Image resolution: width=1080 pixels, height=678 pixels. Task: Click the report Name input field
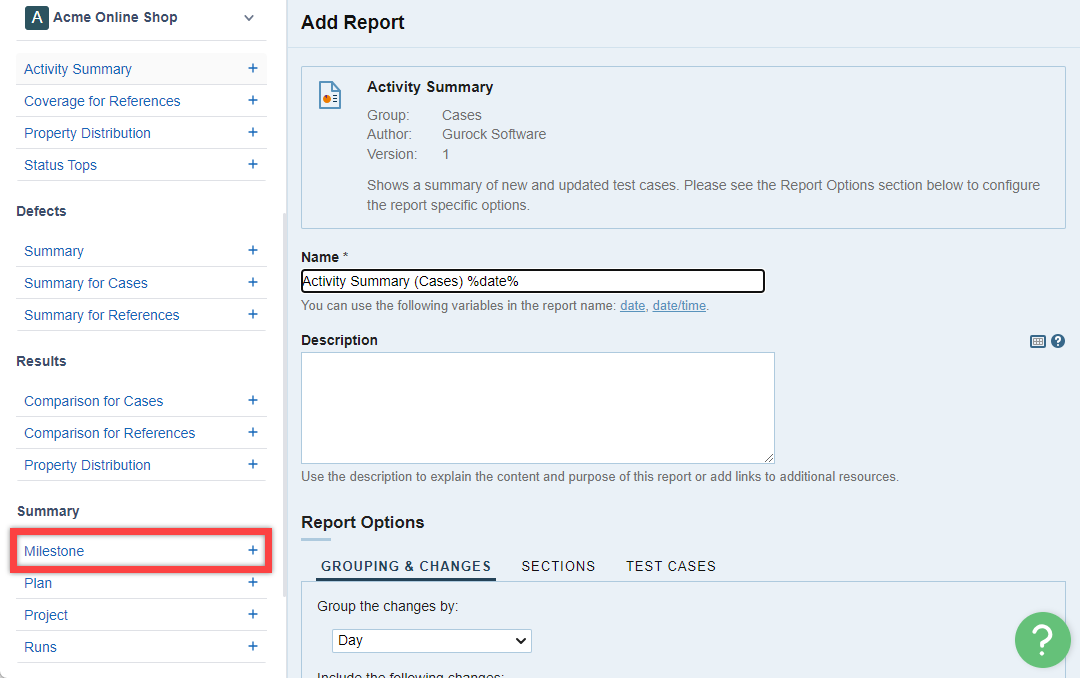coord(532,281)
